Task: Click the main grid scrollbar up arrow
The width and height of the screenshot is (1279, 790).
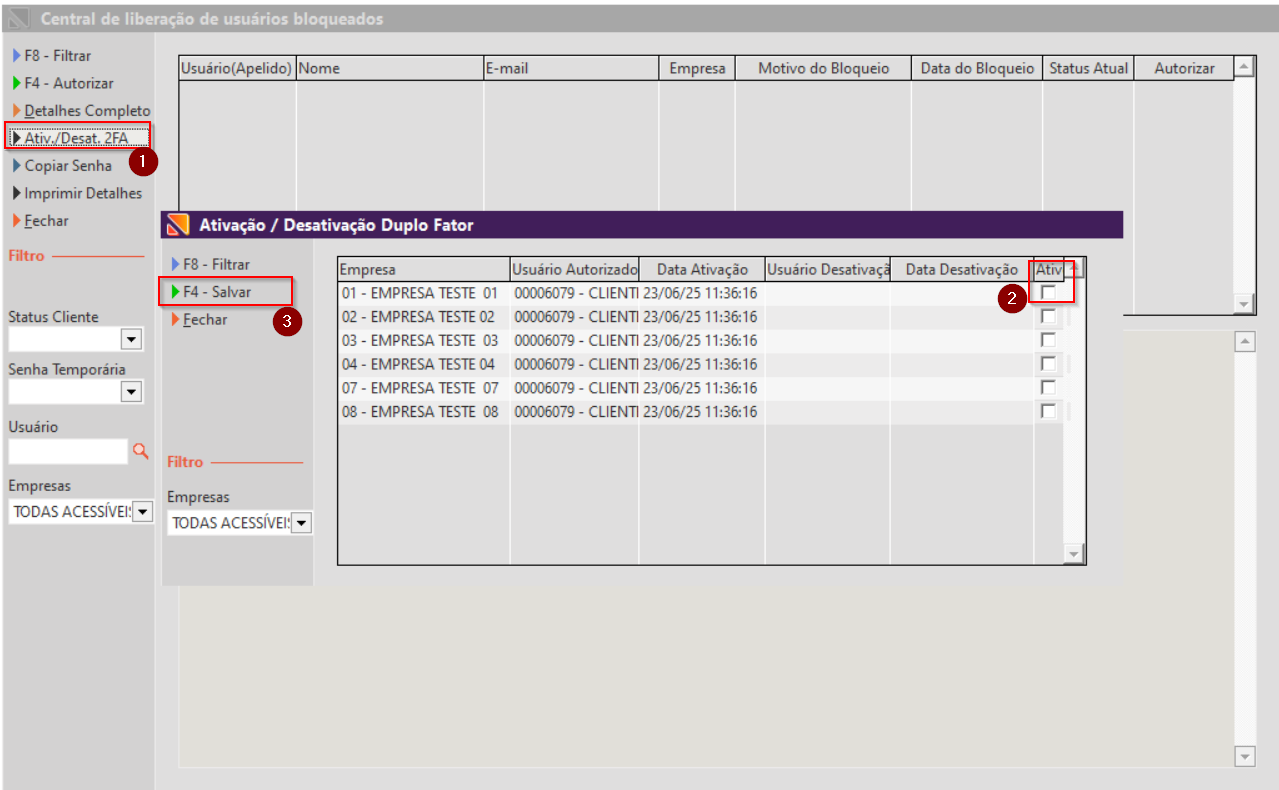Action: coord(1244,67)
